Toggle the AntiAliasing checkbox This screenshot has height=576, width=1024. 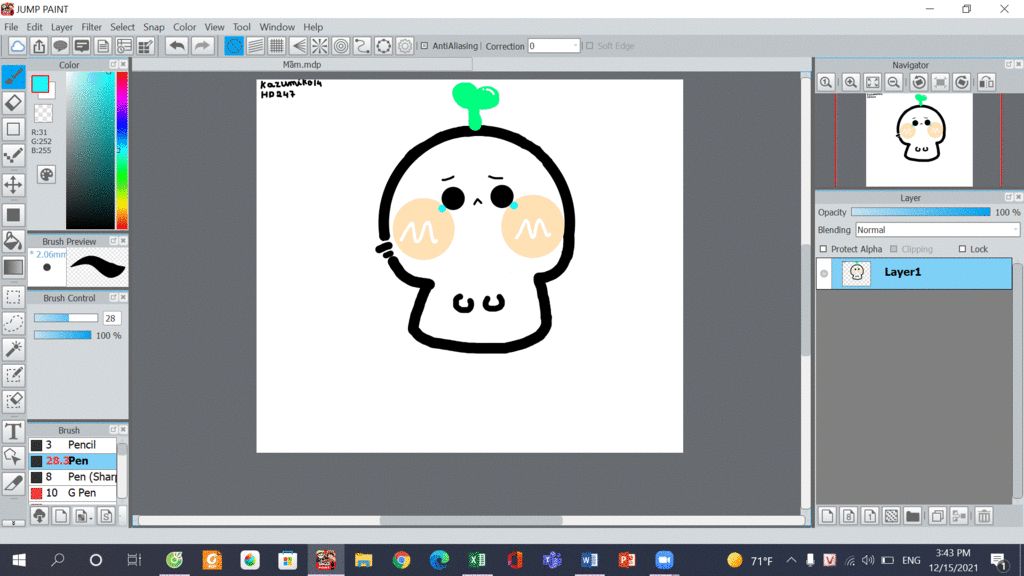(x=424, y=46)
